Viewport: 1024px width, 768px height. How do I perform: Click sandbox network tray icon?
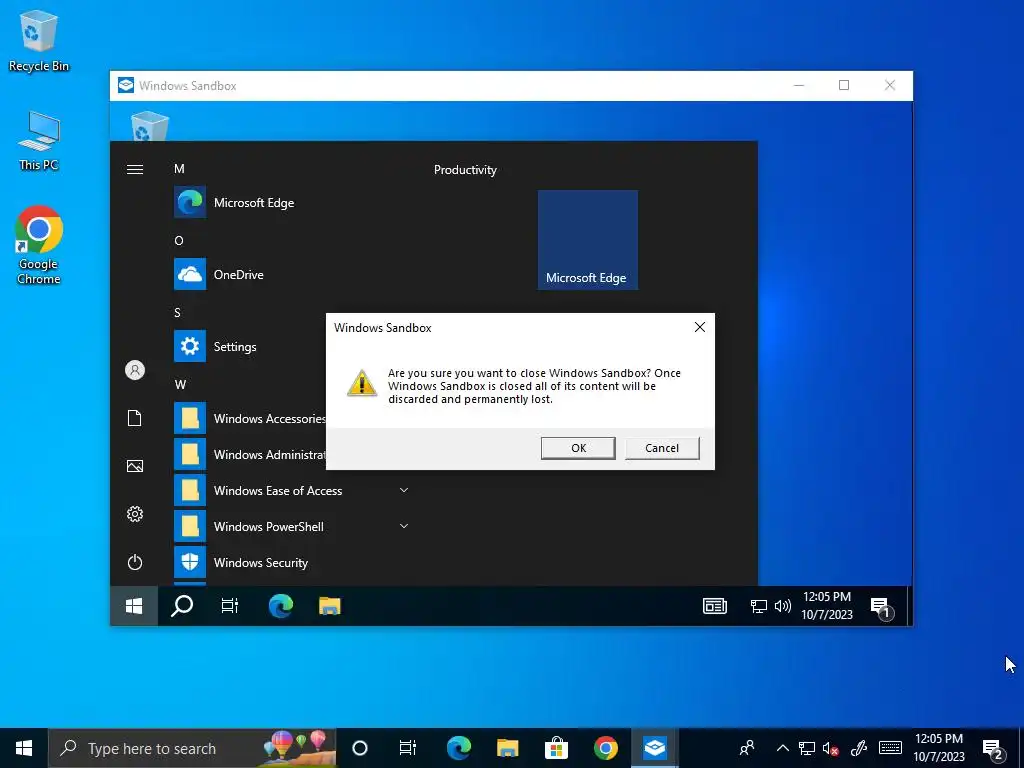758,606
